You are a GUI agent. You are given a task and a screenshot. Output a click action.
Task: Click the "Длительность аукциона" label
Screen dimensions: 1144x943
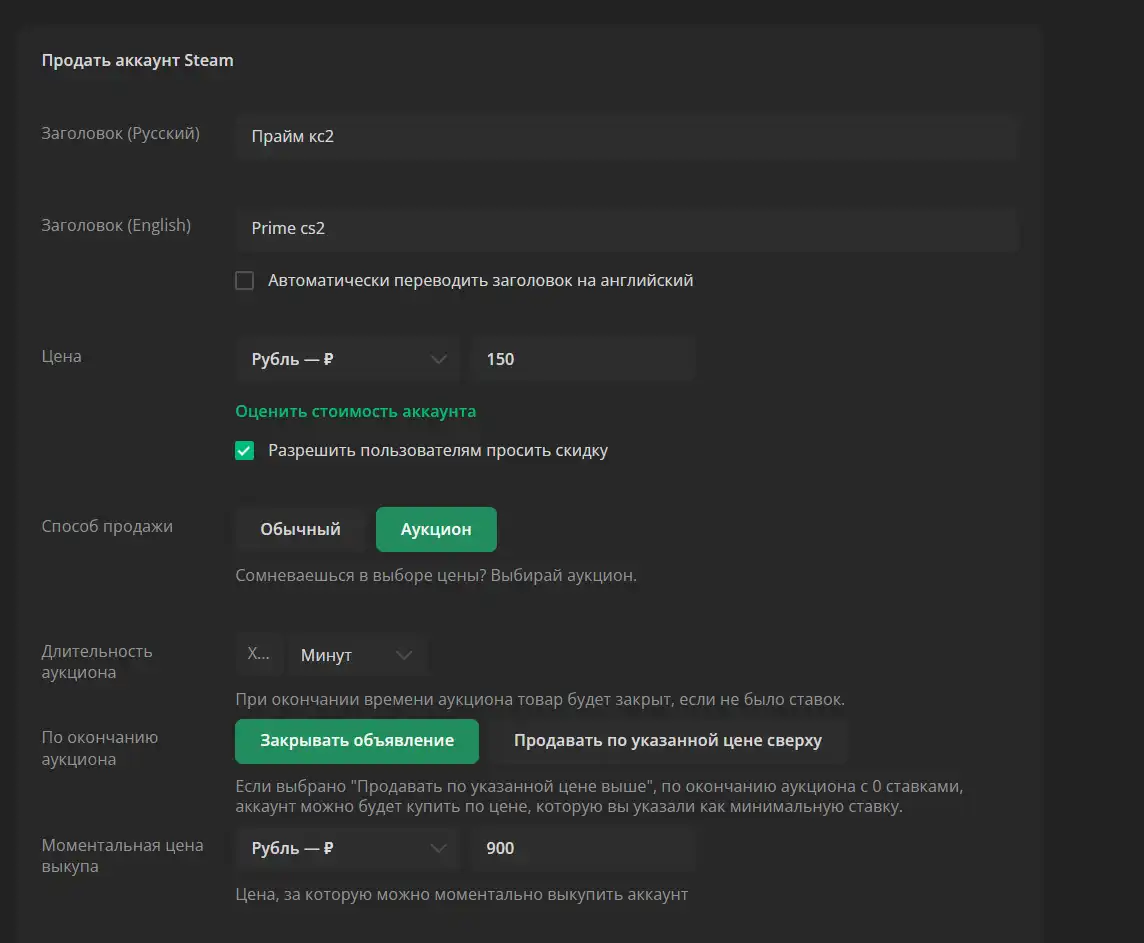(97, 661)
